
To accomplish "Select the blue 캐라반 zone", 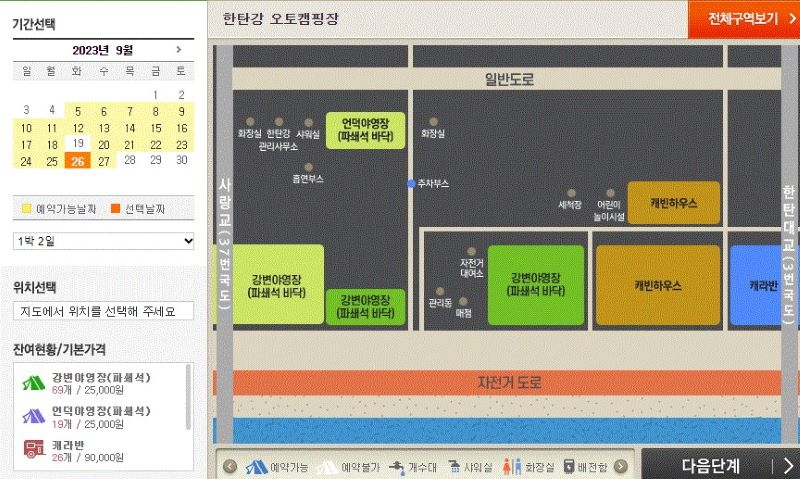I will (756, 285).
